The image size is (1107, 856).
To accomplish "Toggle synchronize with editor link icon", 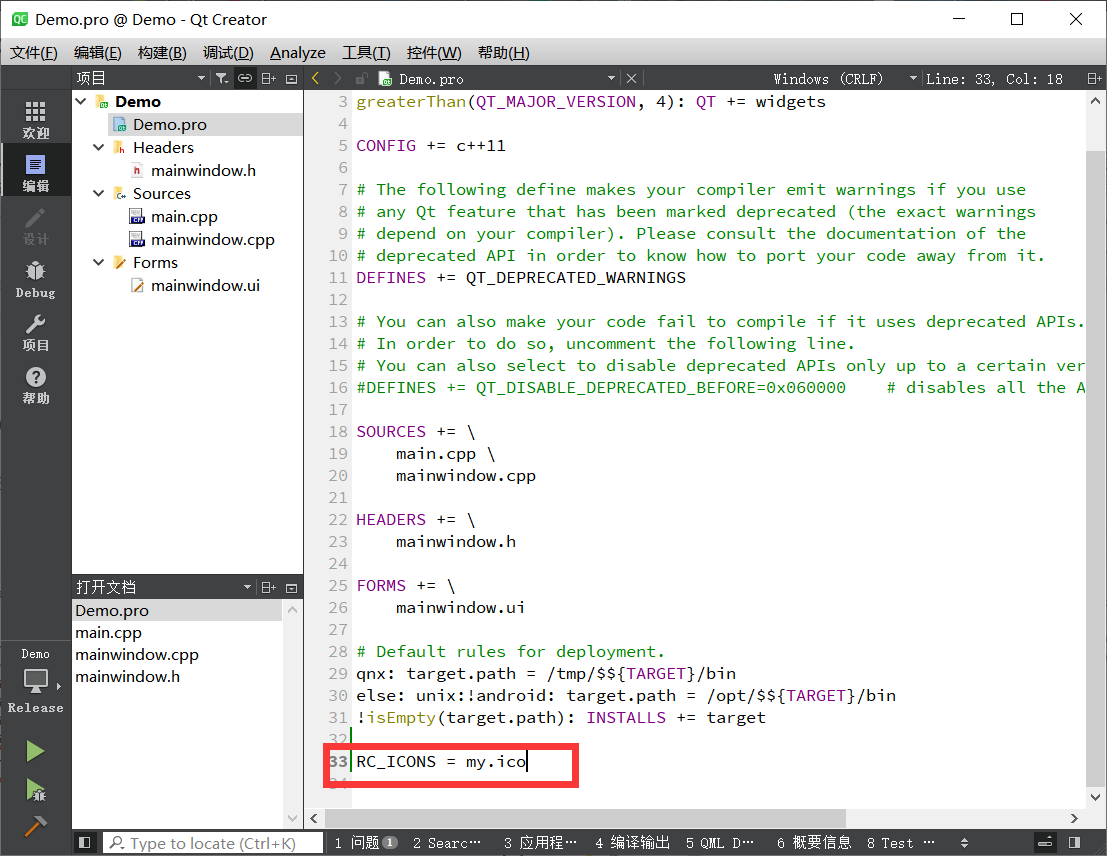I will click(244, 77).
